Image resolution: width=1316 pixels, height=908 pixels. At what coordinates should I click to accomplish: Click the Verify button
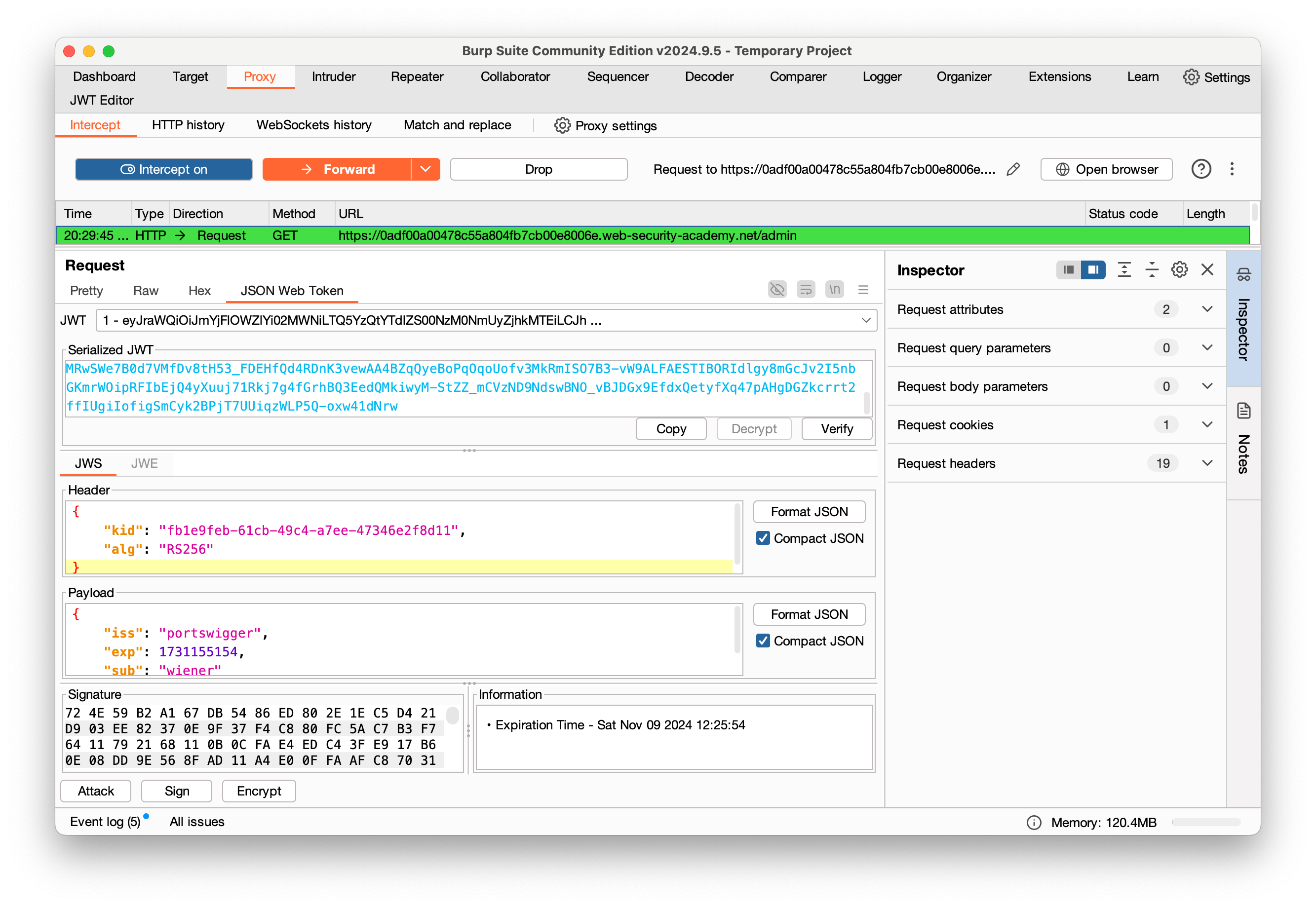coord(836,429)
